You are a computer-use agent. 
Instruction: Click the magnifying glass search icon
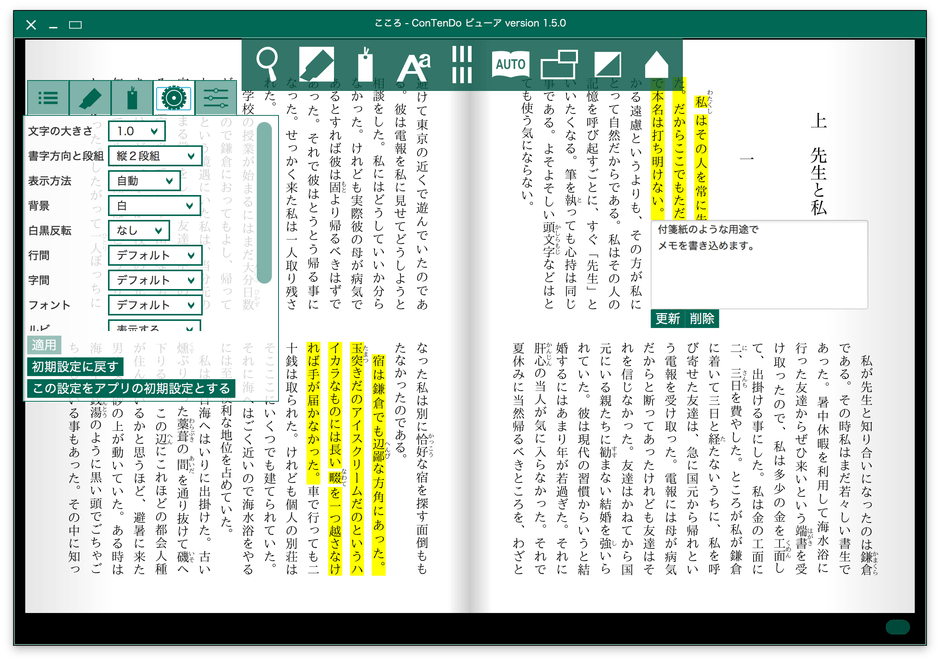[x=267, y=64]
